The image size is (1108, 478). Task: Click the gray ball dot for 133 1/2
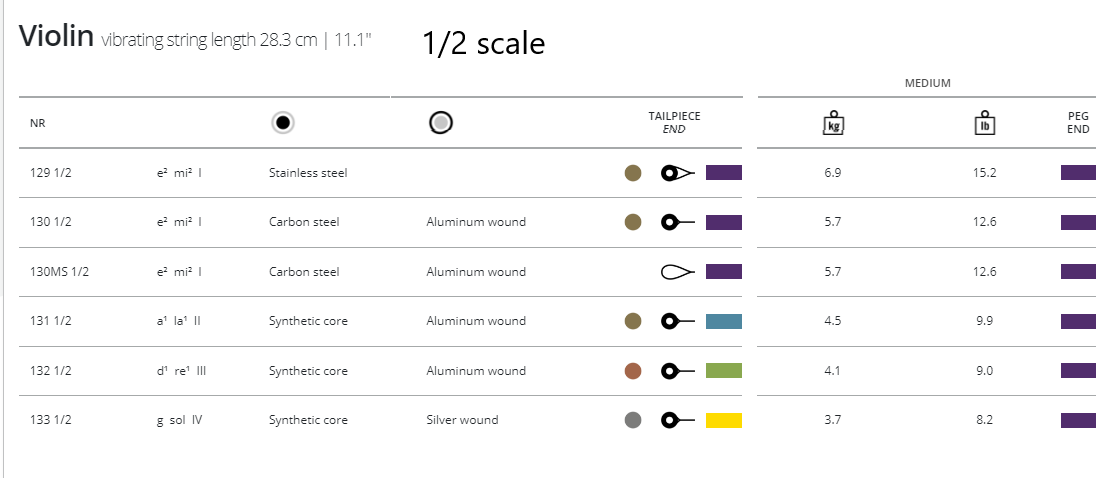632,420
